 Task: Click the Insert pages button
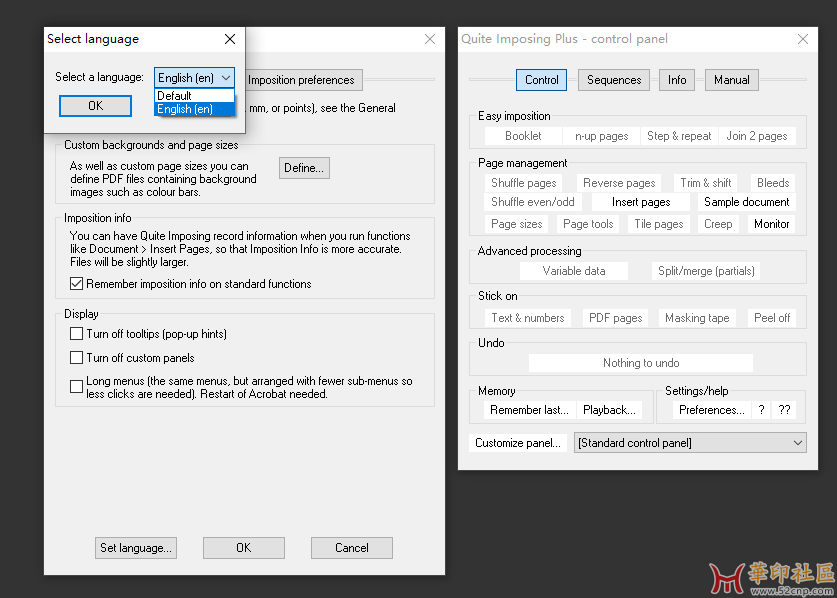(641, 202)
